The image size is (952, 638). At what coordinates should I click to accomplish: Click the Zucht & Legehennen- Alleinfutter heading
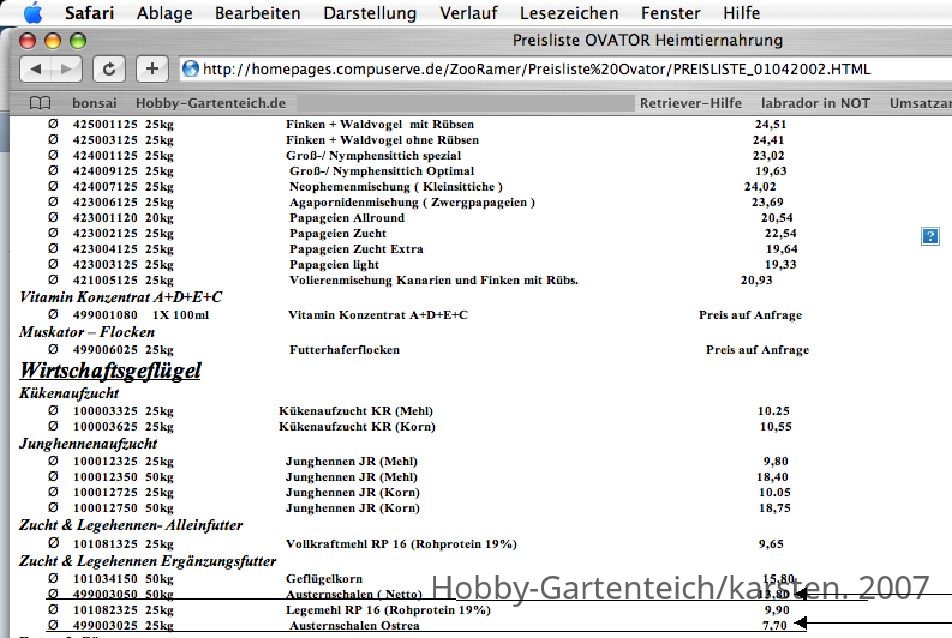[131, 525]
